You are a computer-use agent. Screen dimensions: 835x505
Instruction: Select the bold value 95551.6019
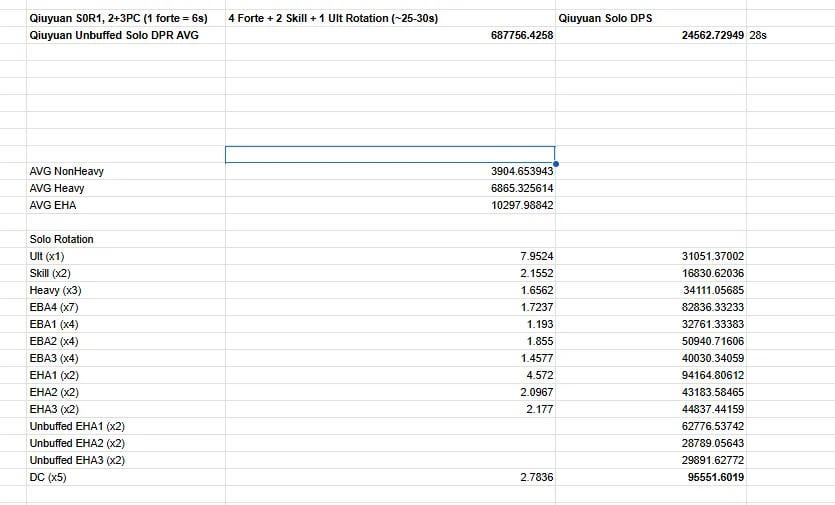716,478
